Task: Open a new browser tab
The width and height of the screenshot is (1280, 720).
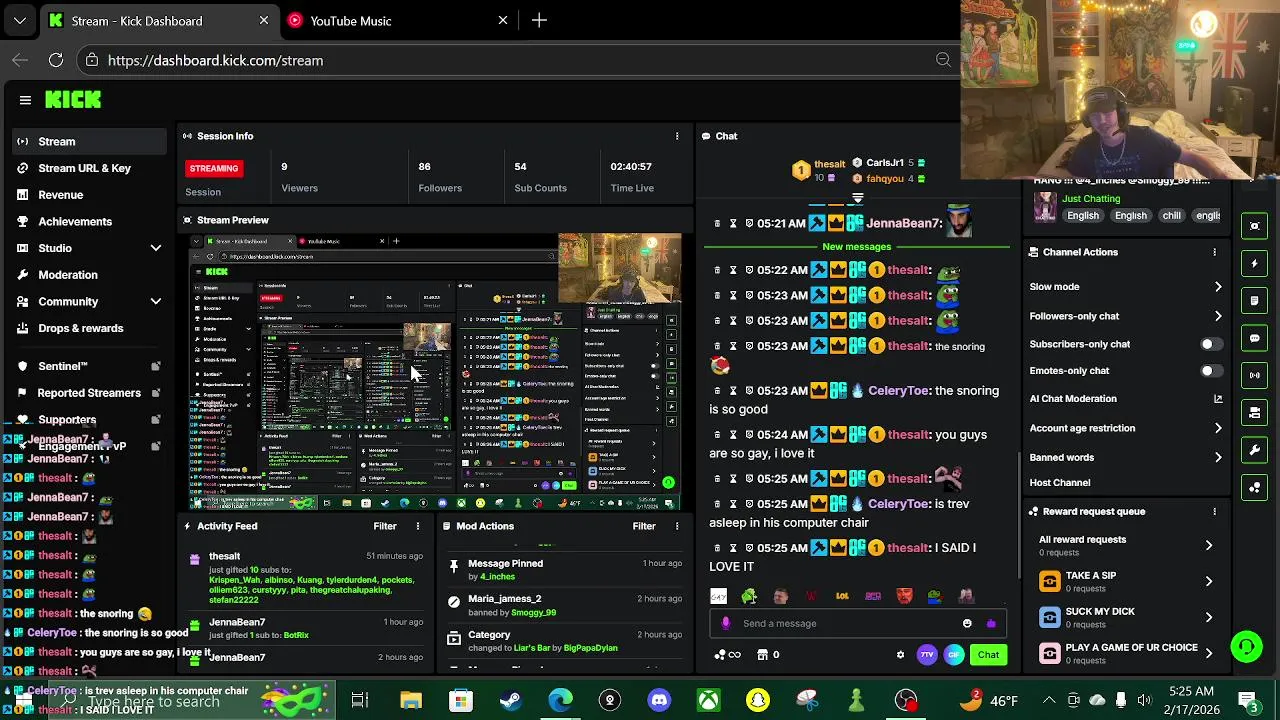Action: 539,20
